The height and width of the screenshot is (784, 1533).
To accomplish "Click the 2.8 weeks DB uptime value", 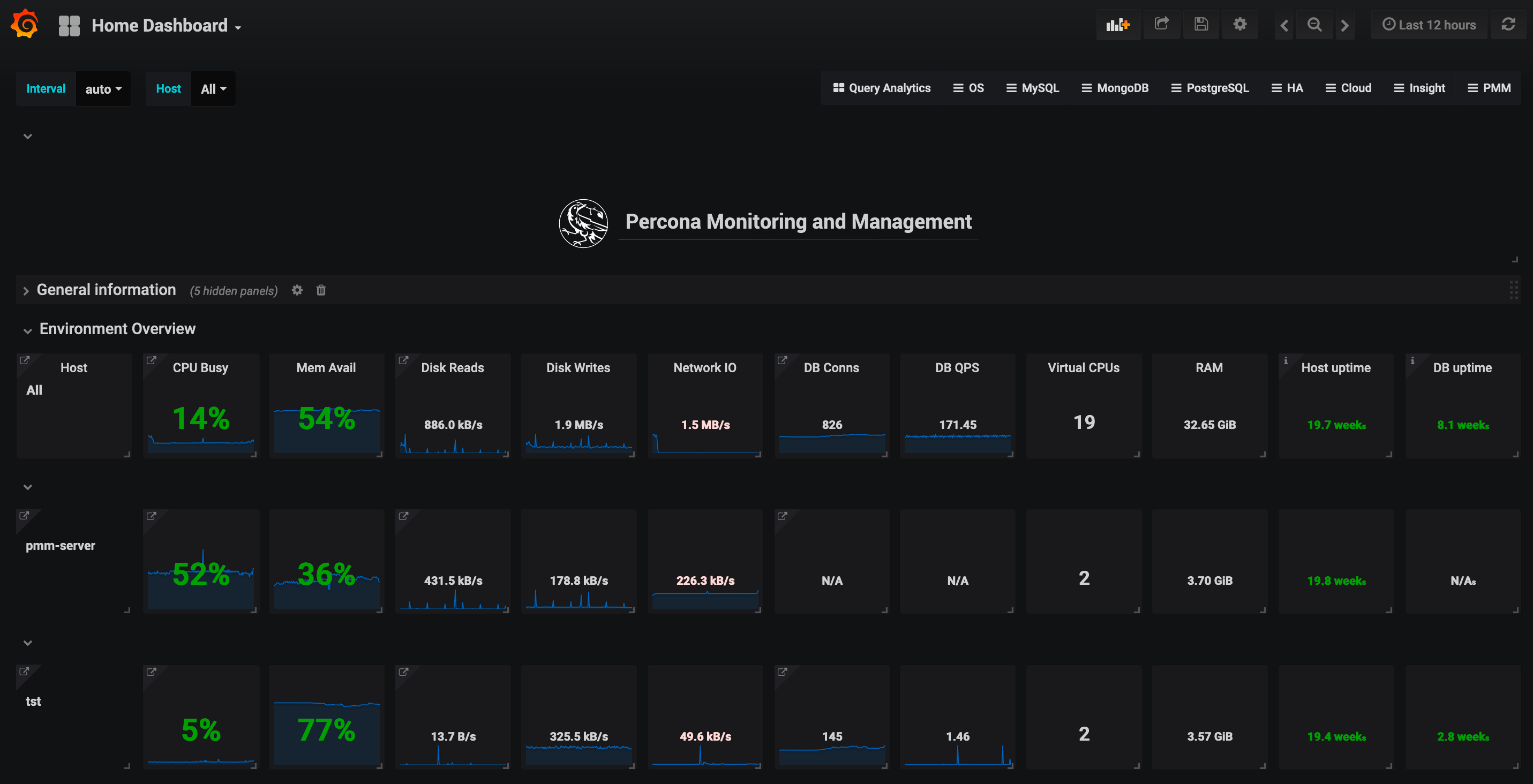I will click(x=1463, y=736).
